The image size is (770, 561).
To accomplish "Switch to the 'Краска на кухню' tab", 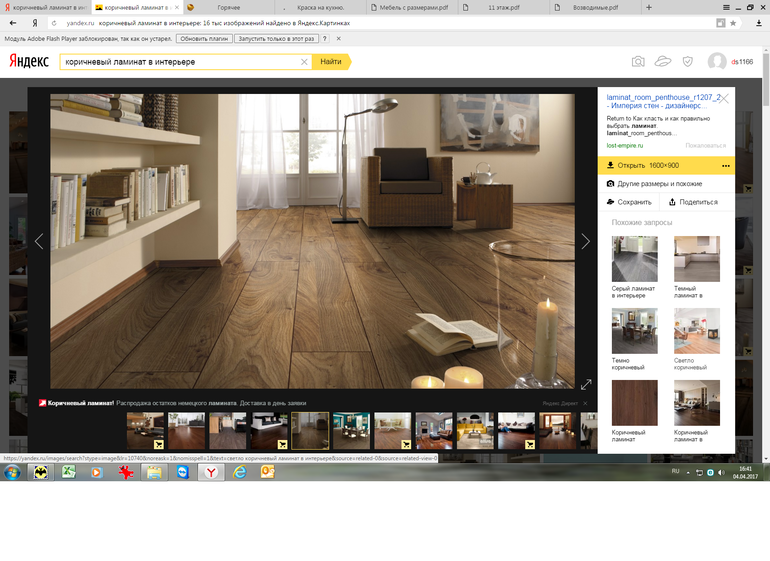I will click(321, 7).
